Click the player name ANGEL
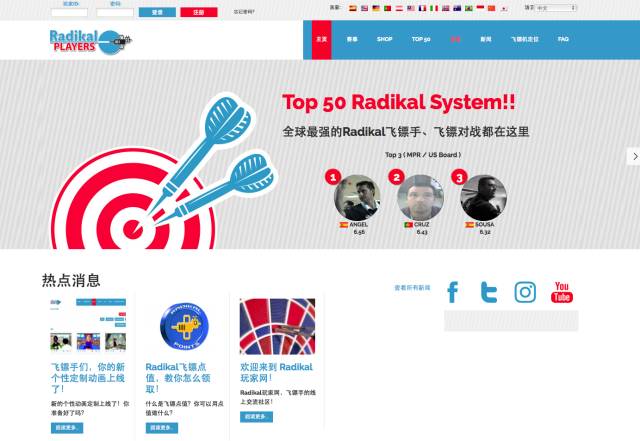This screenshot has height=441, width=640. (x=359, y=225)
